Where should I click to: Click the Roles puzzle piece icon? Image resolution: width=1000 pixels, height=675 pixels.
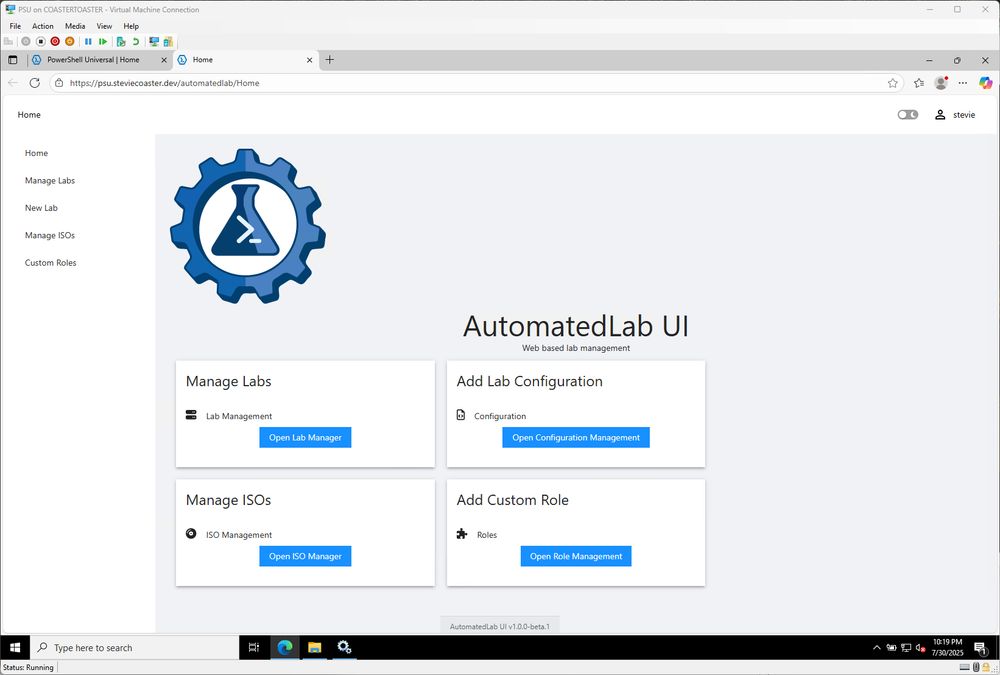pos(462,533)
